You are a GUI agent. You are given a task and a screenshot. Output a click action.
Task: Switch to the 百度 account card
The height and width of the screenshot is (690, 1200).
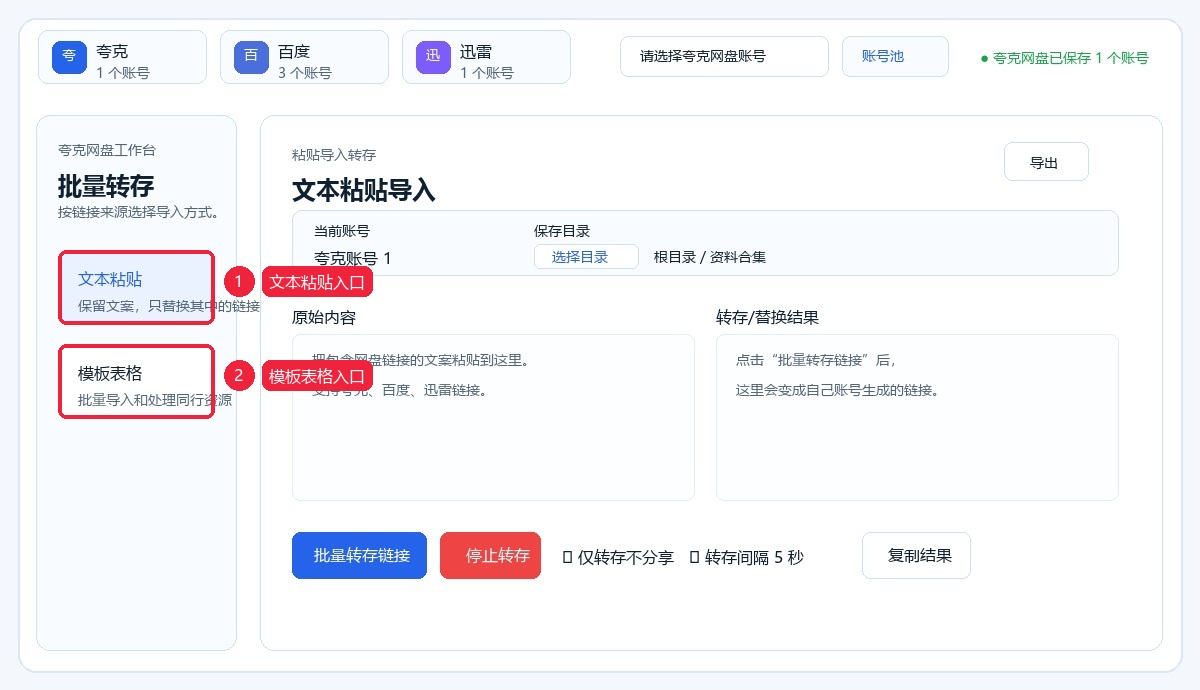tap(305, 57)
